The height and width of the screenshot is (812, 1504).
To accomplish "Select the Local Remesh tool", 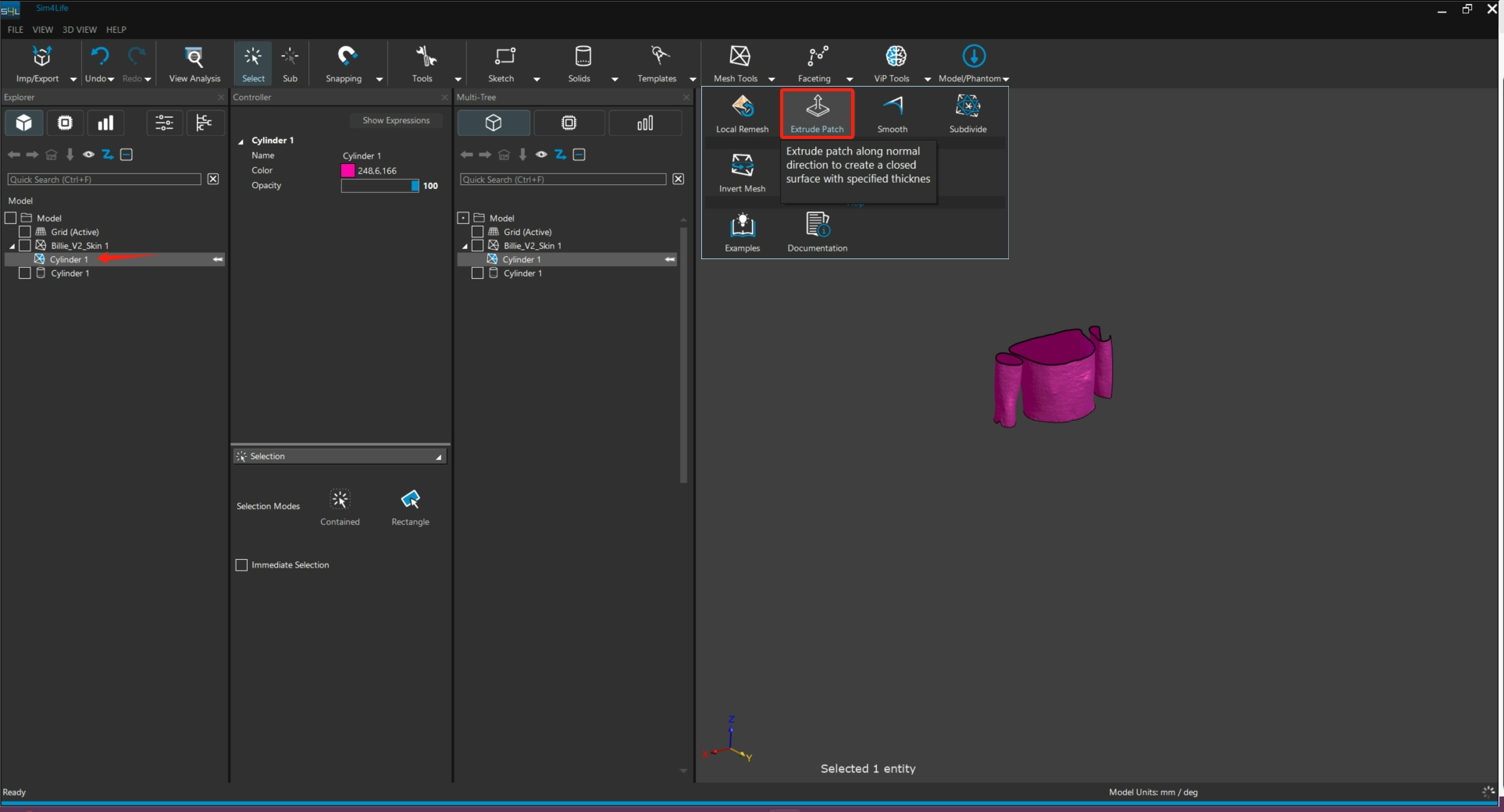I will tap(742, 112).
